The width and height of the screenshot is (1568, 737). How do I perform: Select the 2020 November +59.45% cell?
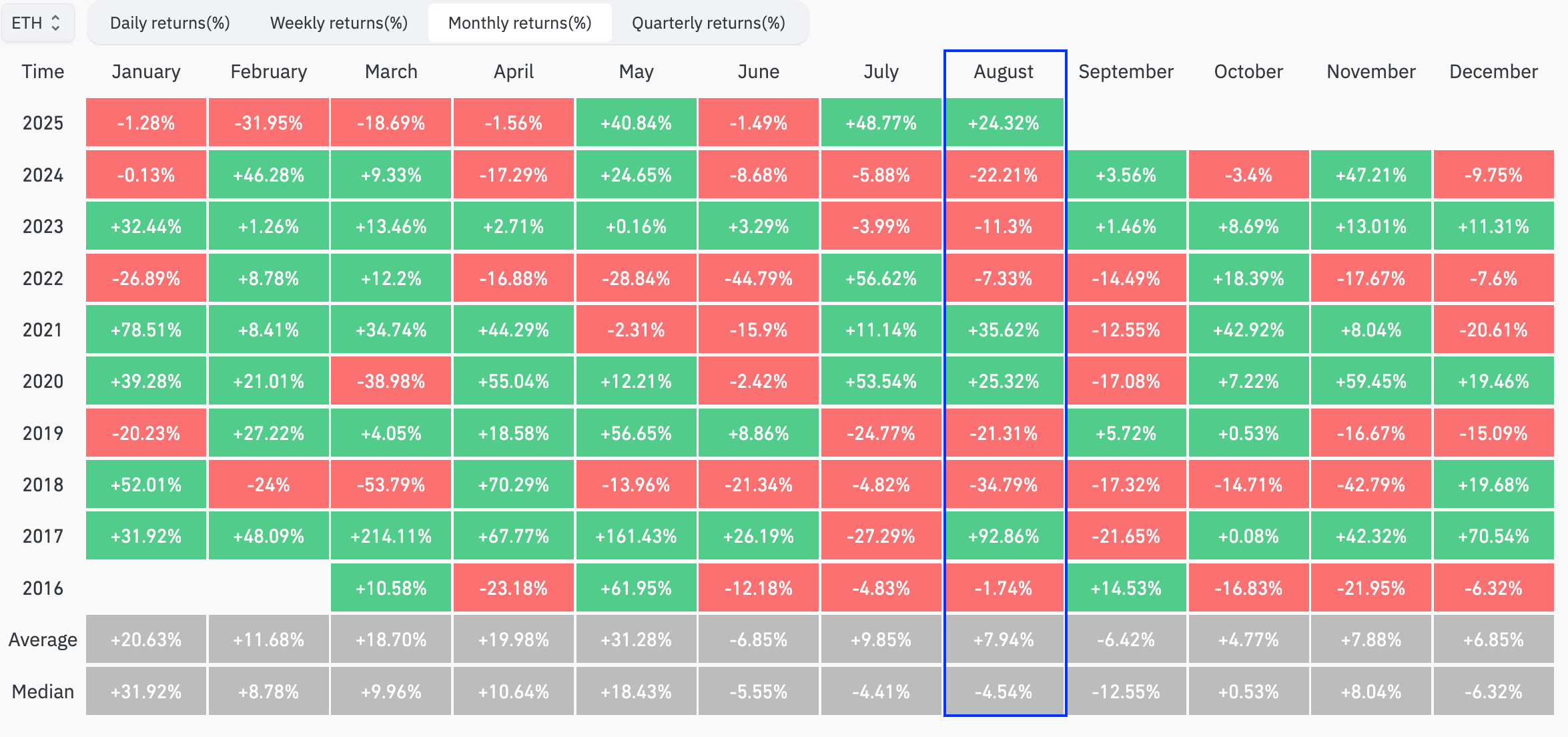pyautogui.click(x=1371, y=381)
